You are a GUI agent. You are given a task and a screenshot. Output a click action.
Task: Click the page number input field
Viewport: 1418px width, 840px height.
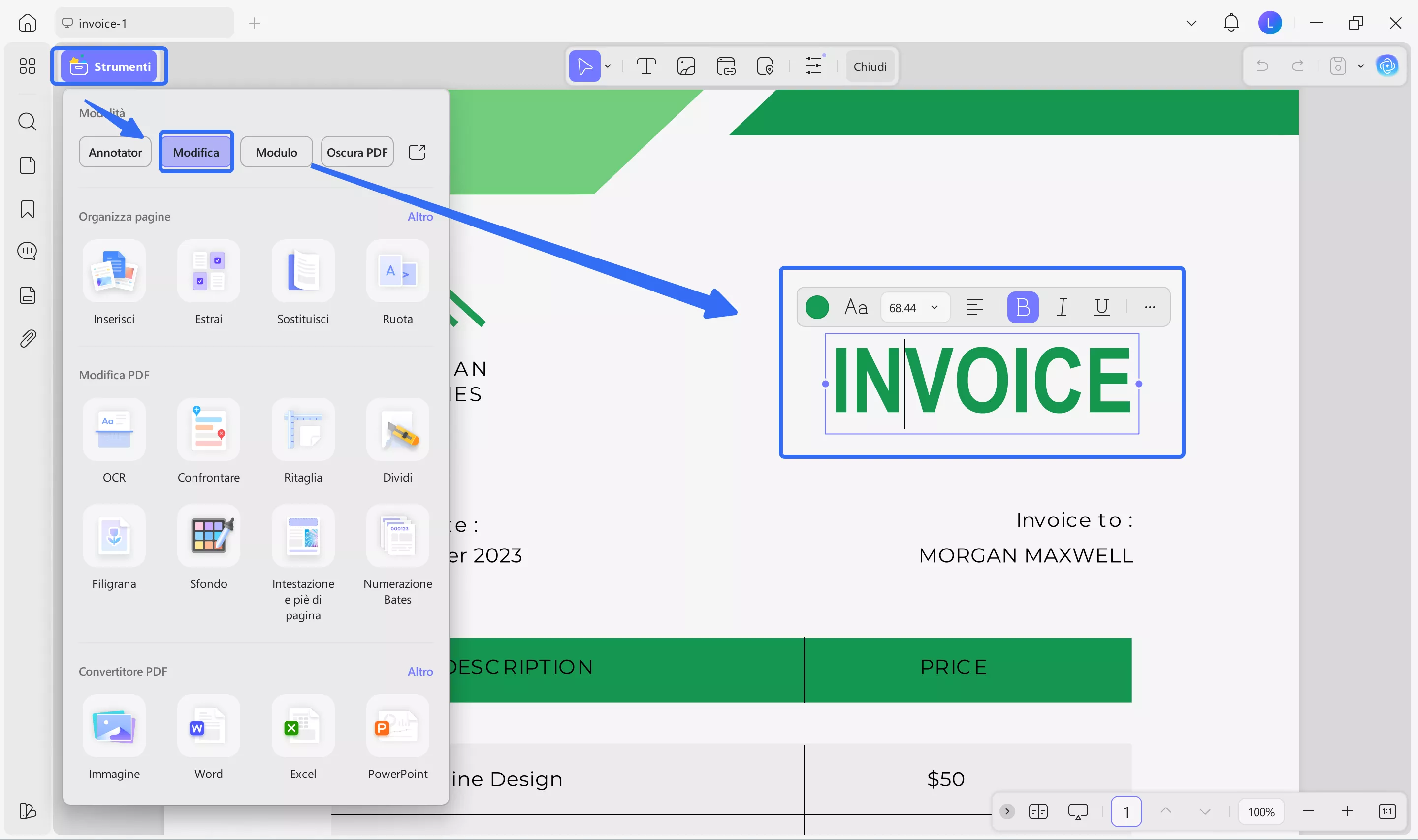pyautogui.click(x=1126, y=811)
